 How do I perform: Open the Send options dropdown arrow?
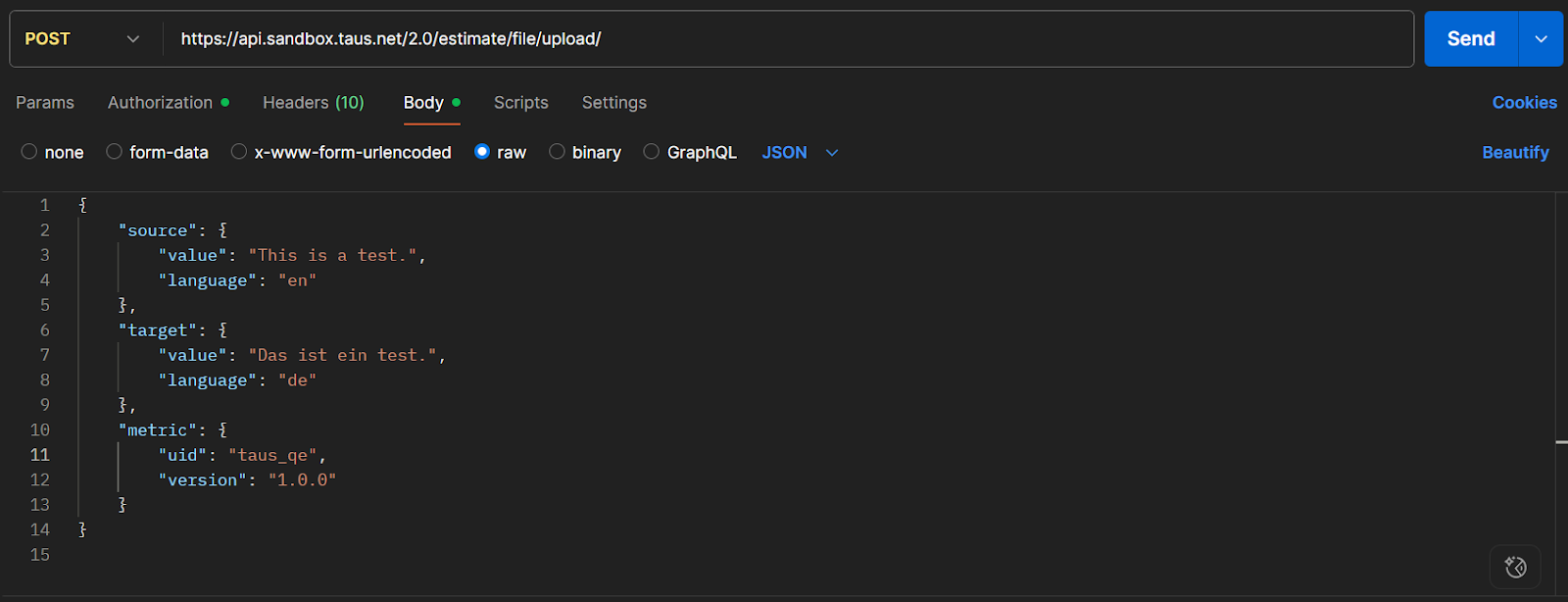1541,39
